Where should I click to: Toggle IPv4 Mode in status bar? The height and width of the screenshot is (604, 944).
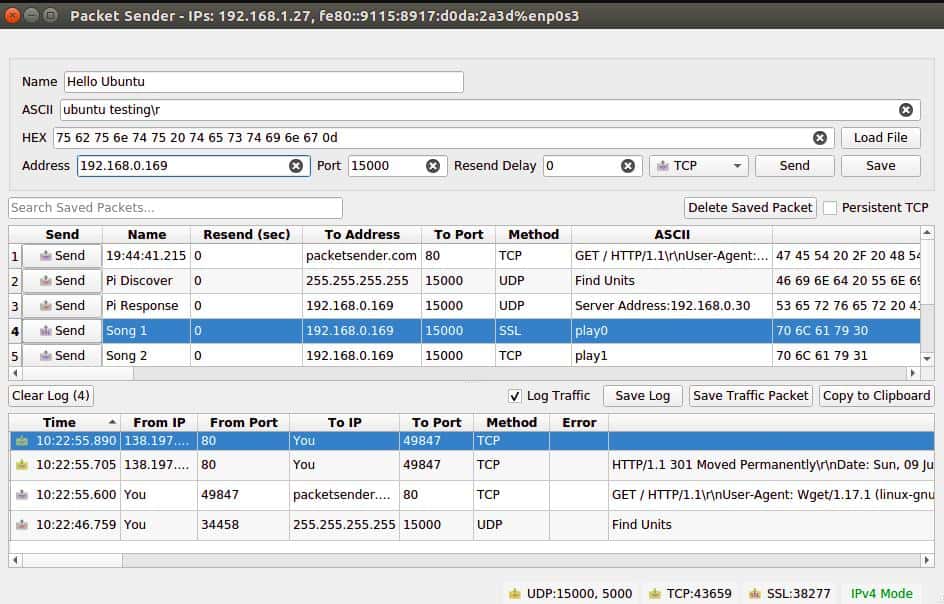(x=881, y=594)
